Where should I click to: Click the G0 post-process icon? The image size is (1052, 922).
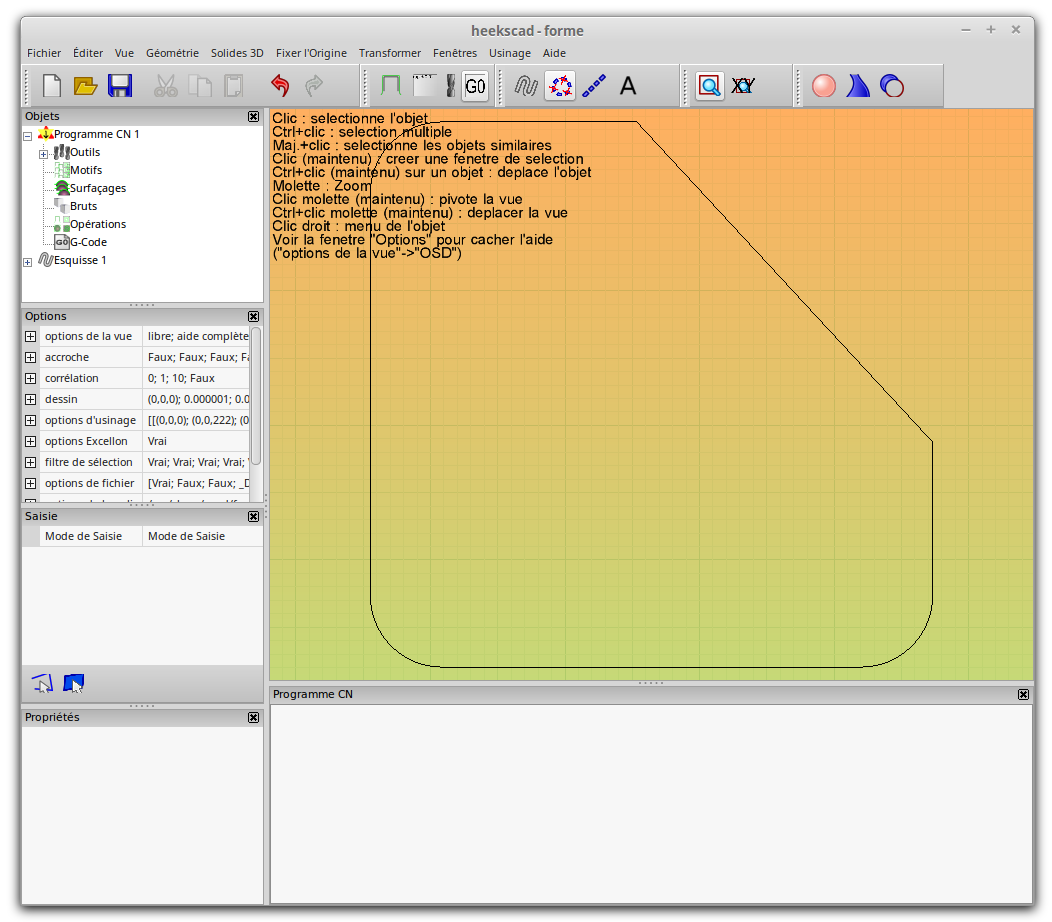pos(475,87)
